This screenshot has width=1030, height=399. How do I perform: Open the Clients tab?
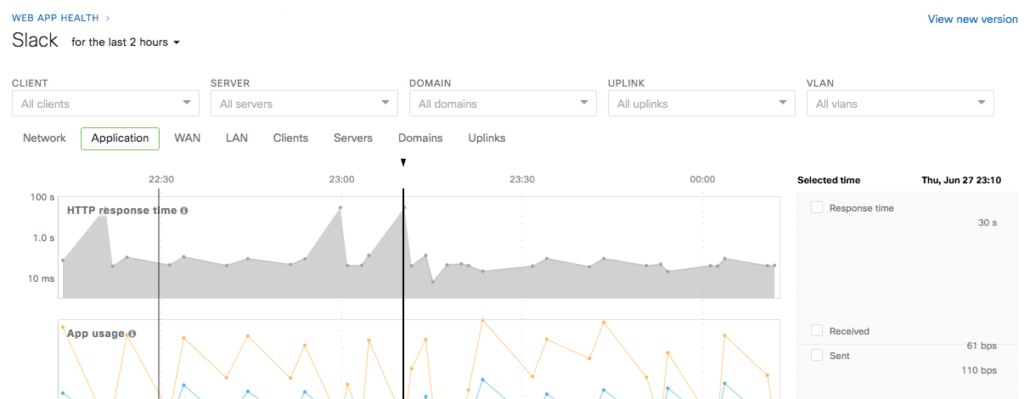290,138
